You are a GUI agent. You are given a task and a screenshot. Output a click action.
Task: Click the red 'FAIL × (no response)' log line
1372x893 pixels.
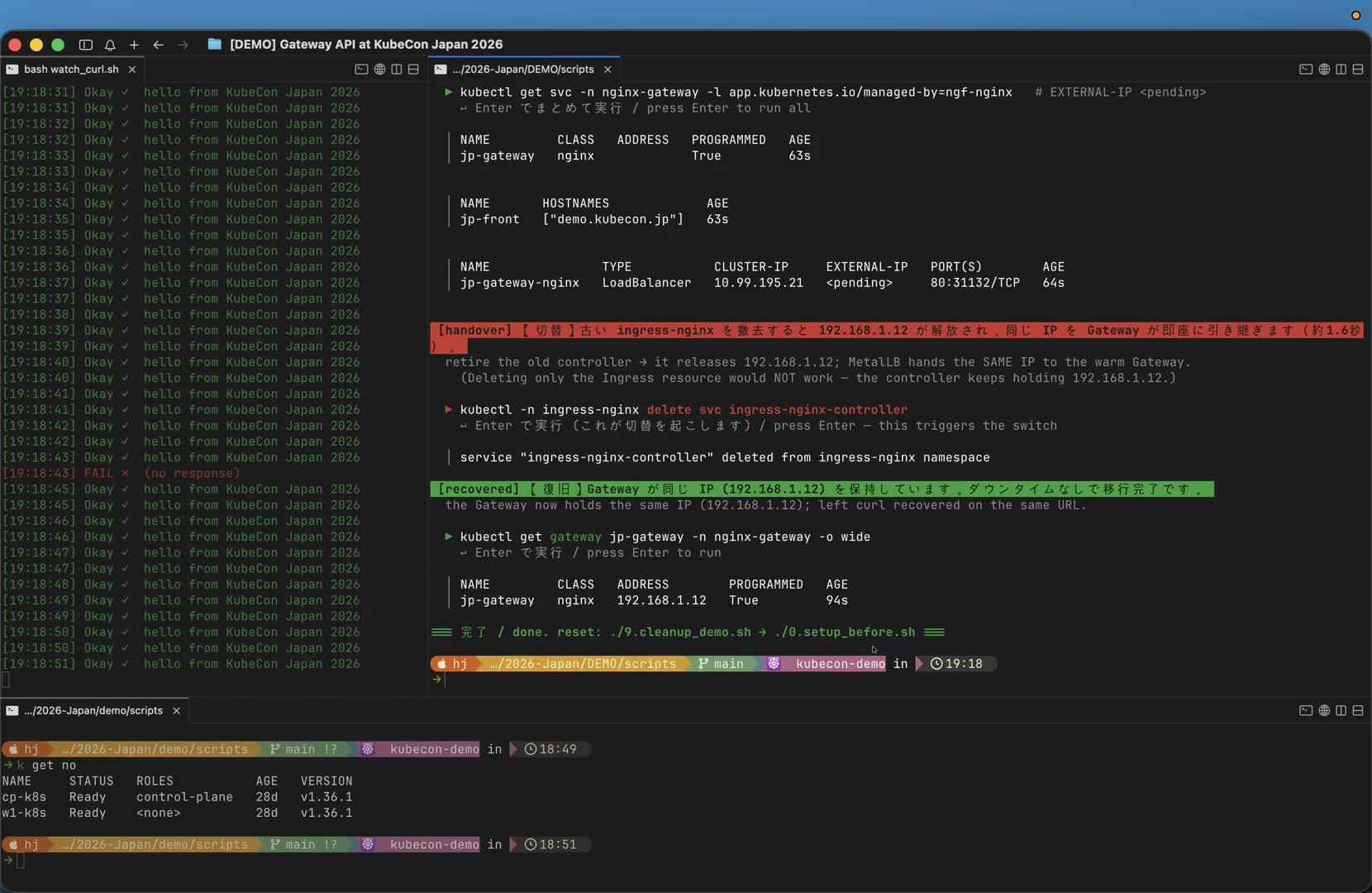click(x=121, y=474)
